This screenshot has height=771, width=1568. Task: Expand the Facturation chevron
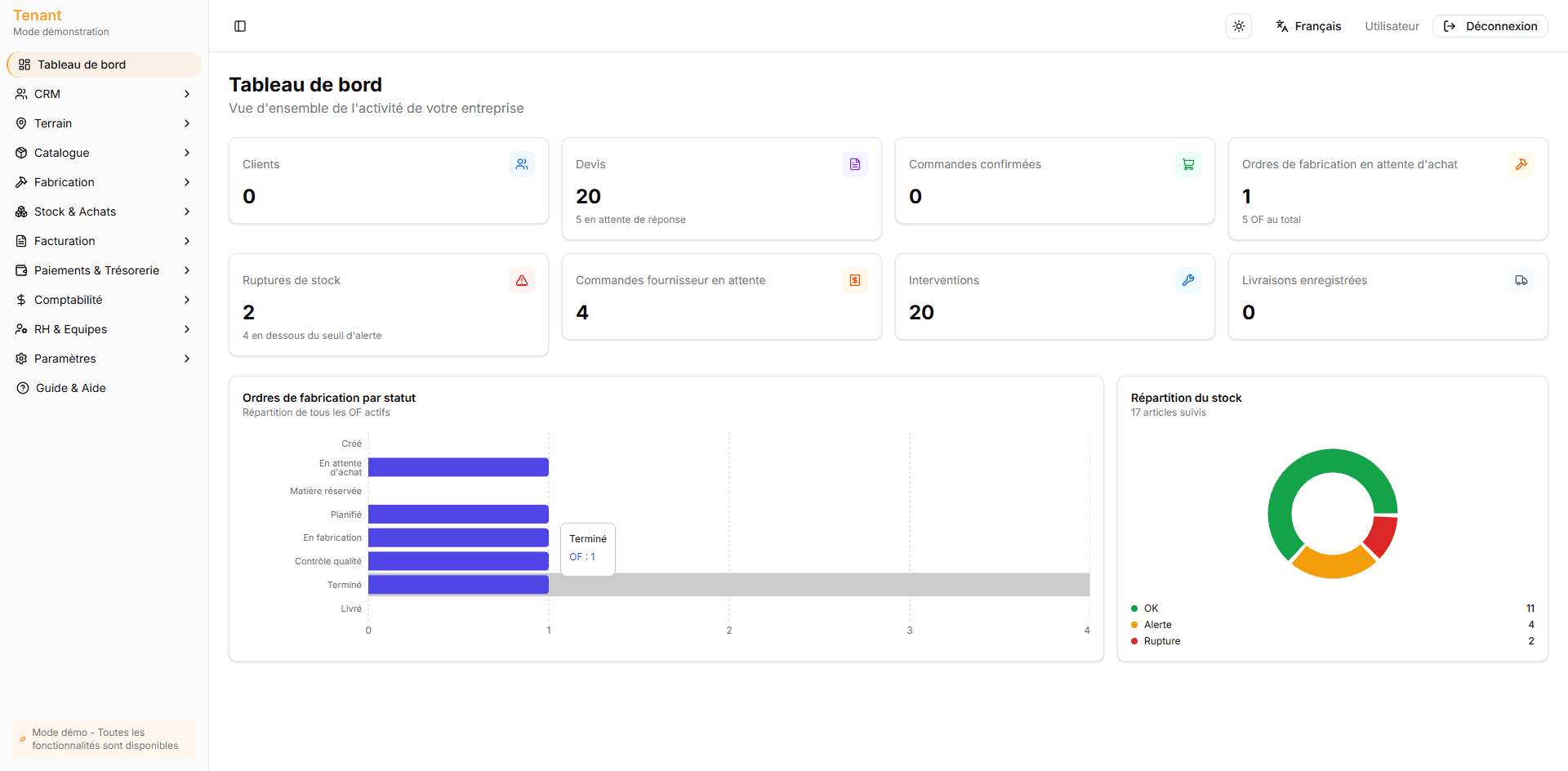pos(187,241)
